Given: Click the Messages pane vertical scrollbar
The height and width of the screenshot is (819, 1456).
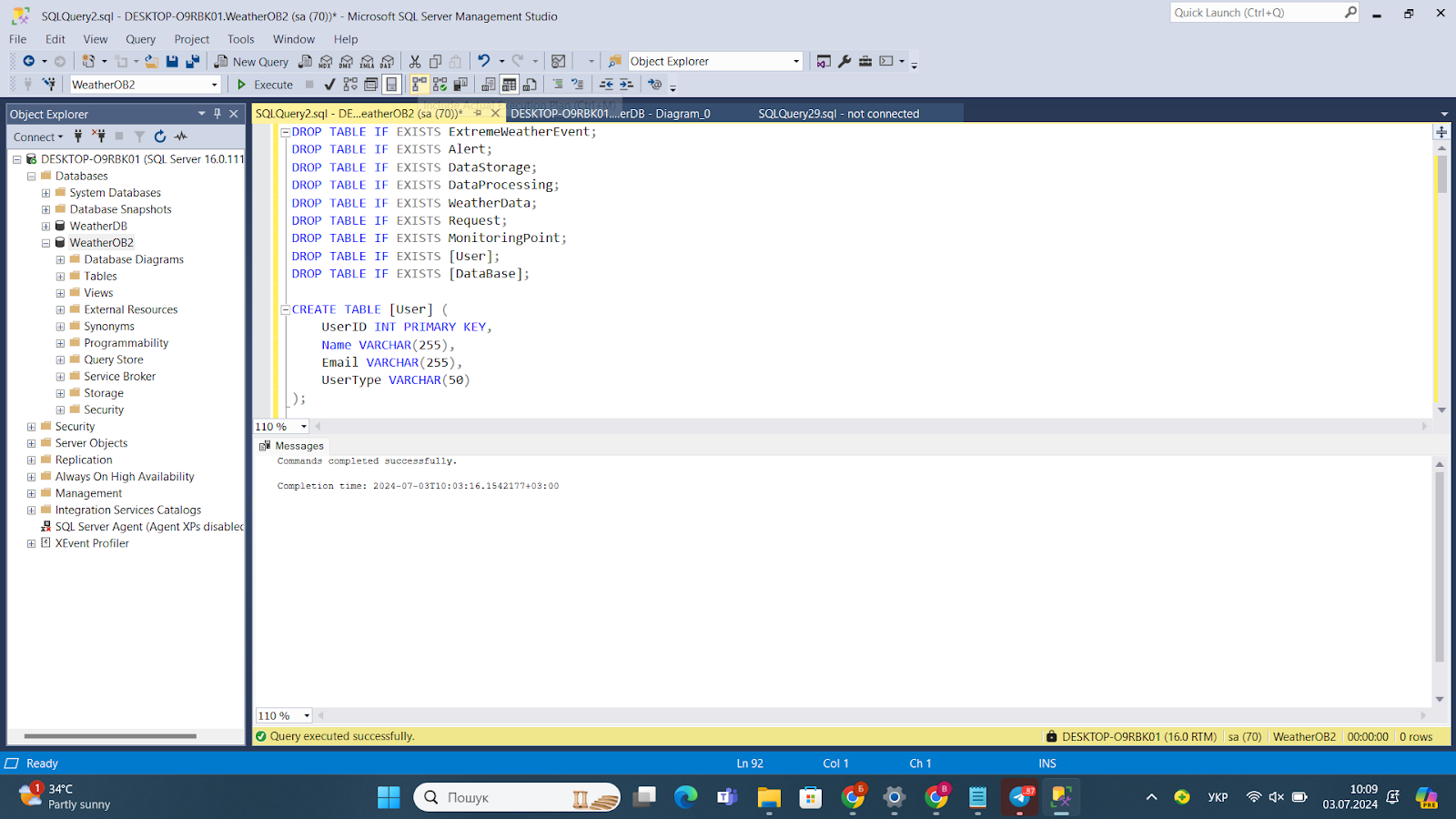Looking at the screenshot, I should 1440,567.
